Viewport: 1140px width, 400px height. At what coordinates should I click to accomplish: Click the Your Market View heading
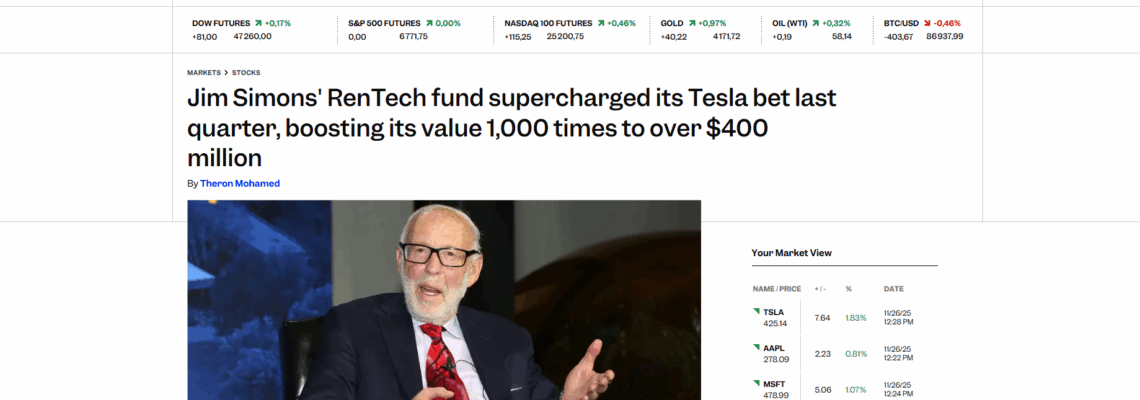point(792,253)
